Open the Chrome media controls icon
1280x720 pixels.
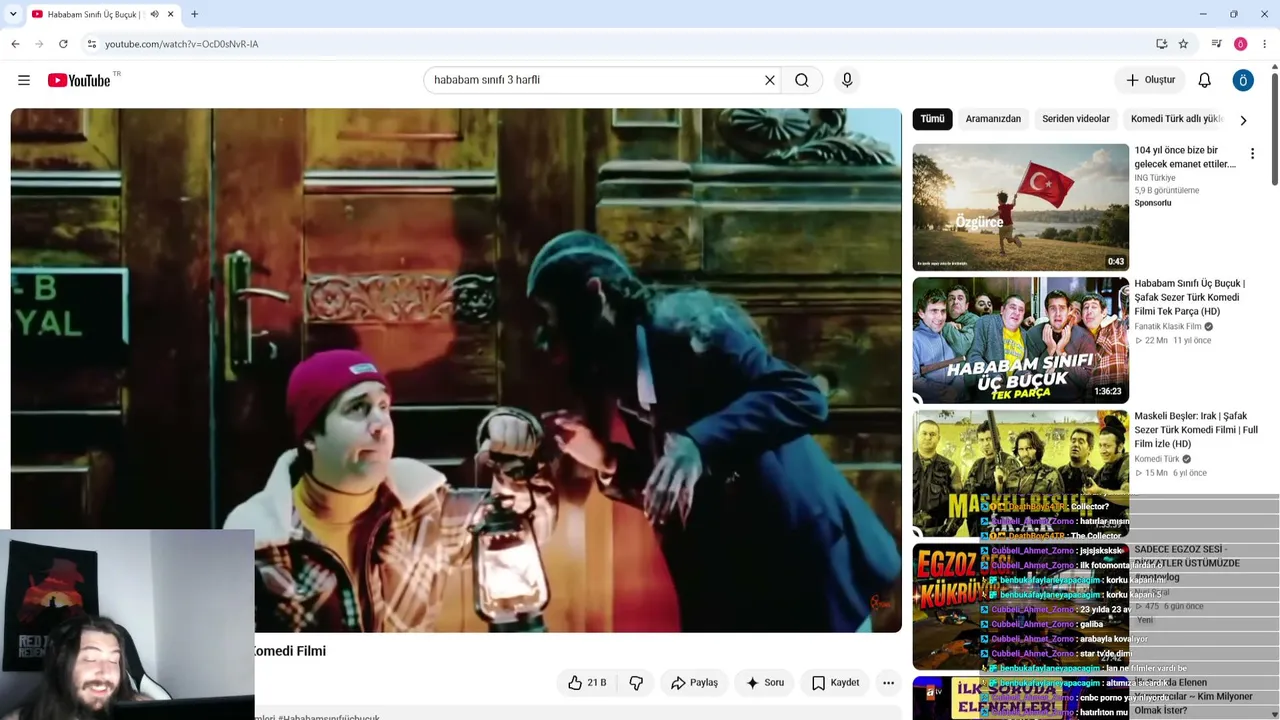[x=1216, y=44]
